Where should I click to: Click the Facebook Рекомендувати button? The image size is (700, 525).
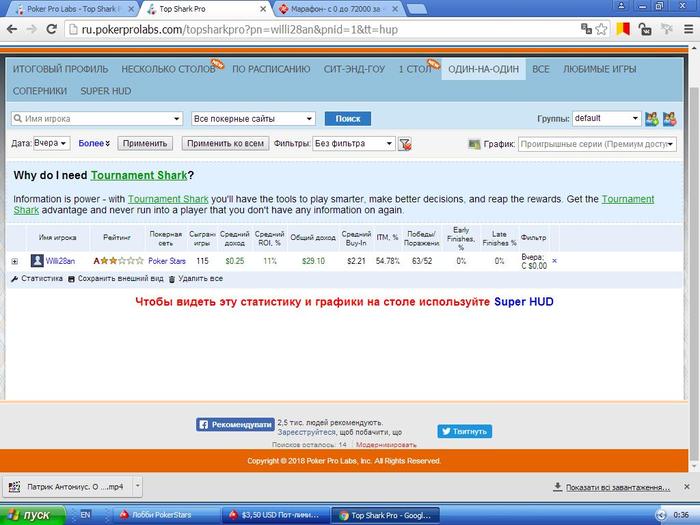[x=235, y=425]
